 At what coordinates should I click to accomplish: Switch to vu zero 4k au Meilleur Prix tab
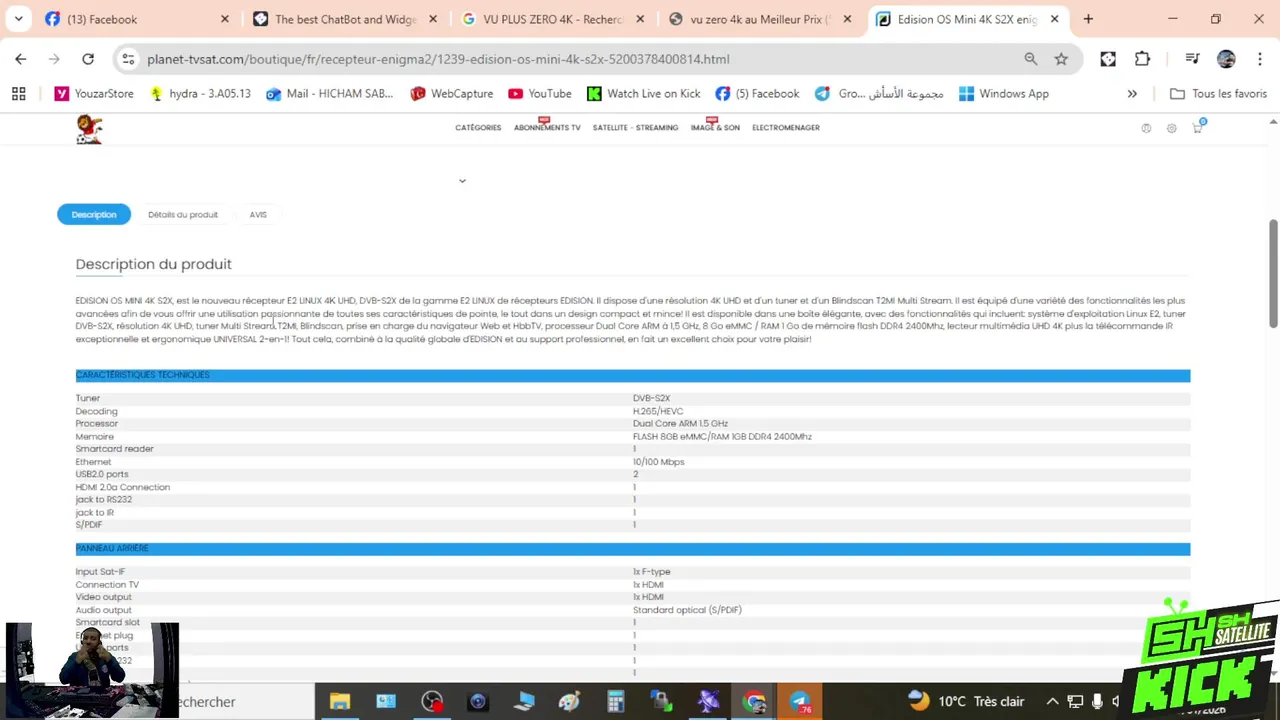pyautogui.click(x=760, y=19)
